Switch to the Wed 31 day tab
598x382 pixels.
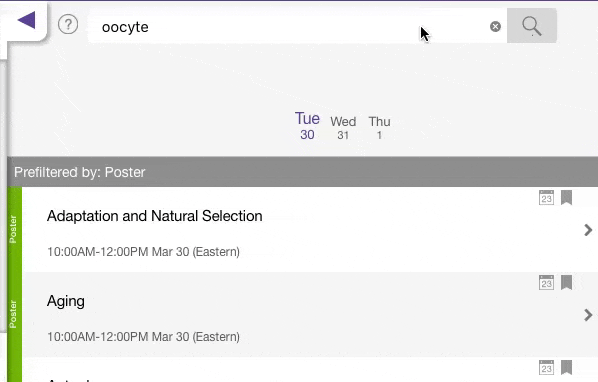coord(343,128)
